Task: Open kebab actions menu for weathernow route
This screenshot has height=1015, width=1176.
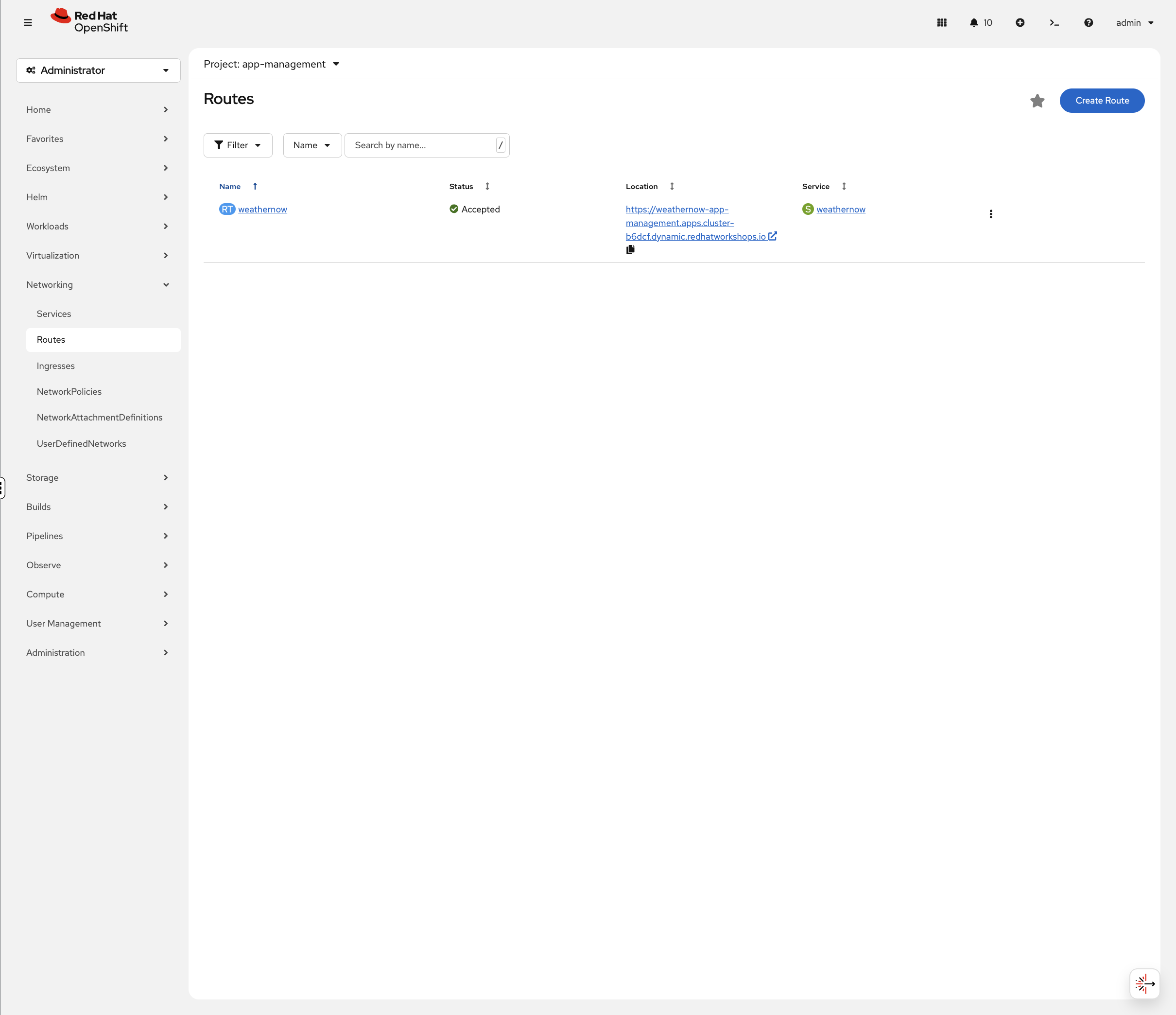Action: point(990,214)
